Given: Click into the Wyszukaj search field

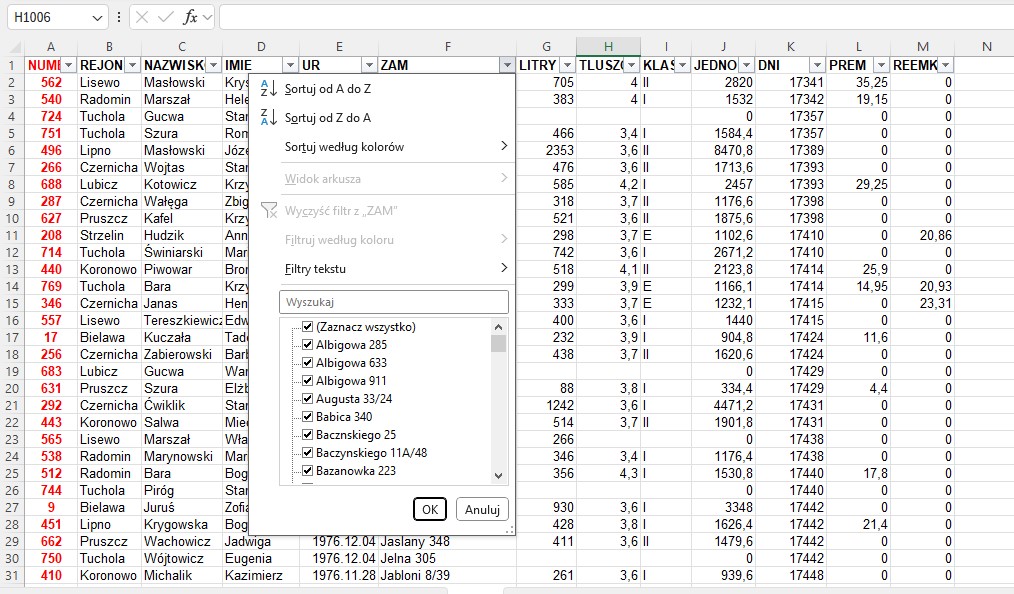Looking at the screenshot, I should click(394, 302).
